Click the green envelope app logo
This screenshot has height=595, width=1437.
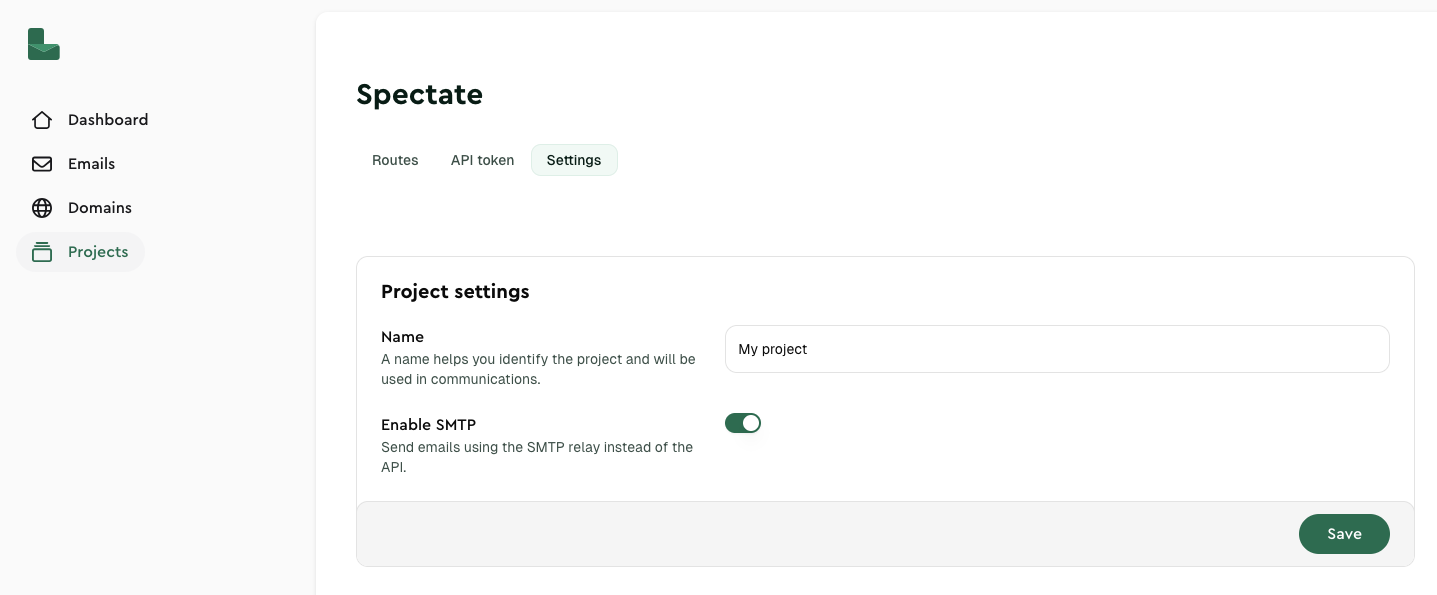pyautogui.click(x=44, y=44)
